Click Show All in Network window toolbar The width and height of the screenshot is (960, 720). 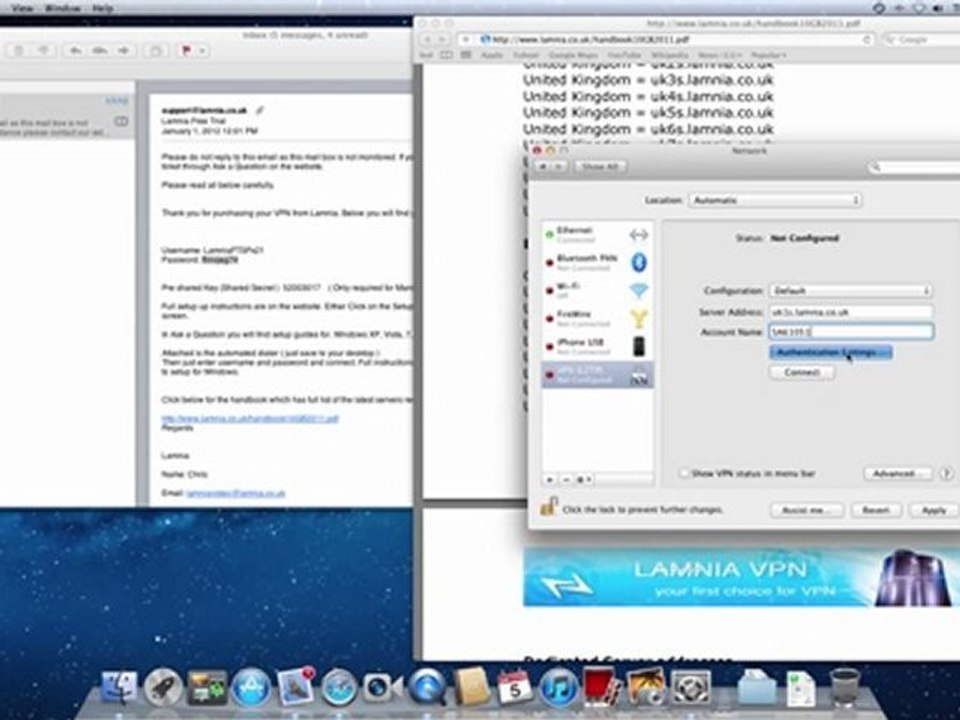600,167
